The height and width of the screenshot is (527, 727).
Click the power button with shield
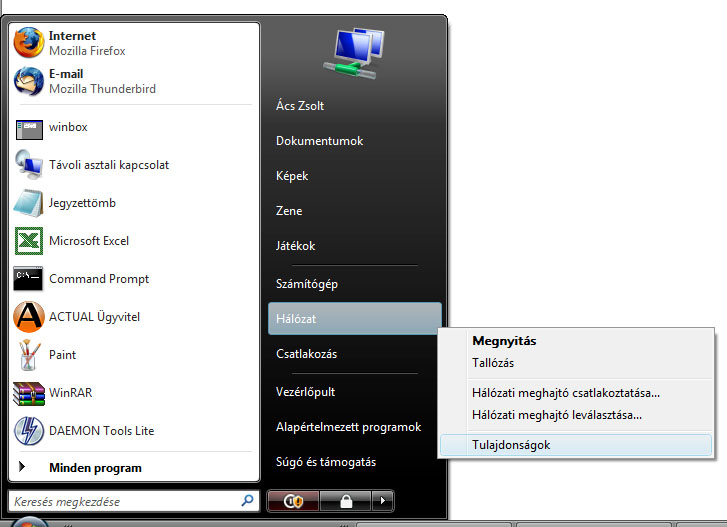pyautogui.click(x=293, y=501)
